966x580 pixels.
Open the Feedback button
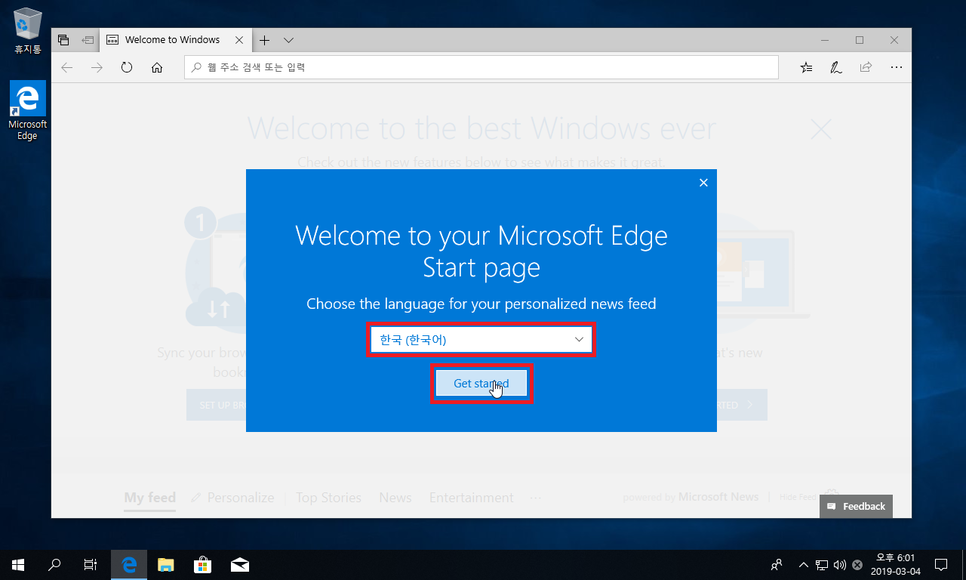tap(856, 506)
